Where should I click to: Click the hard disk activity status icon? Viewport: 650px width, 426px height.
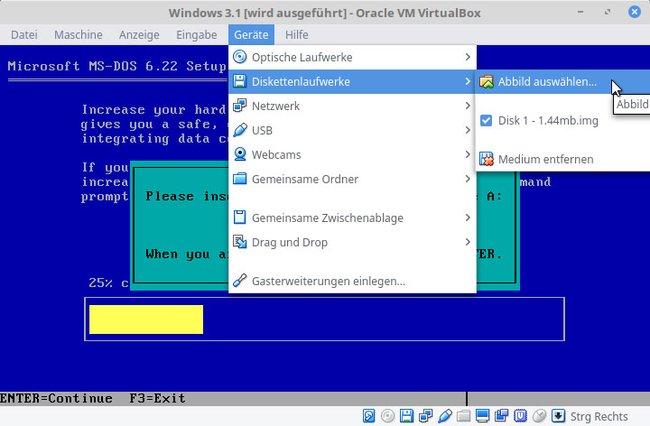pos(369,416)
